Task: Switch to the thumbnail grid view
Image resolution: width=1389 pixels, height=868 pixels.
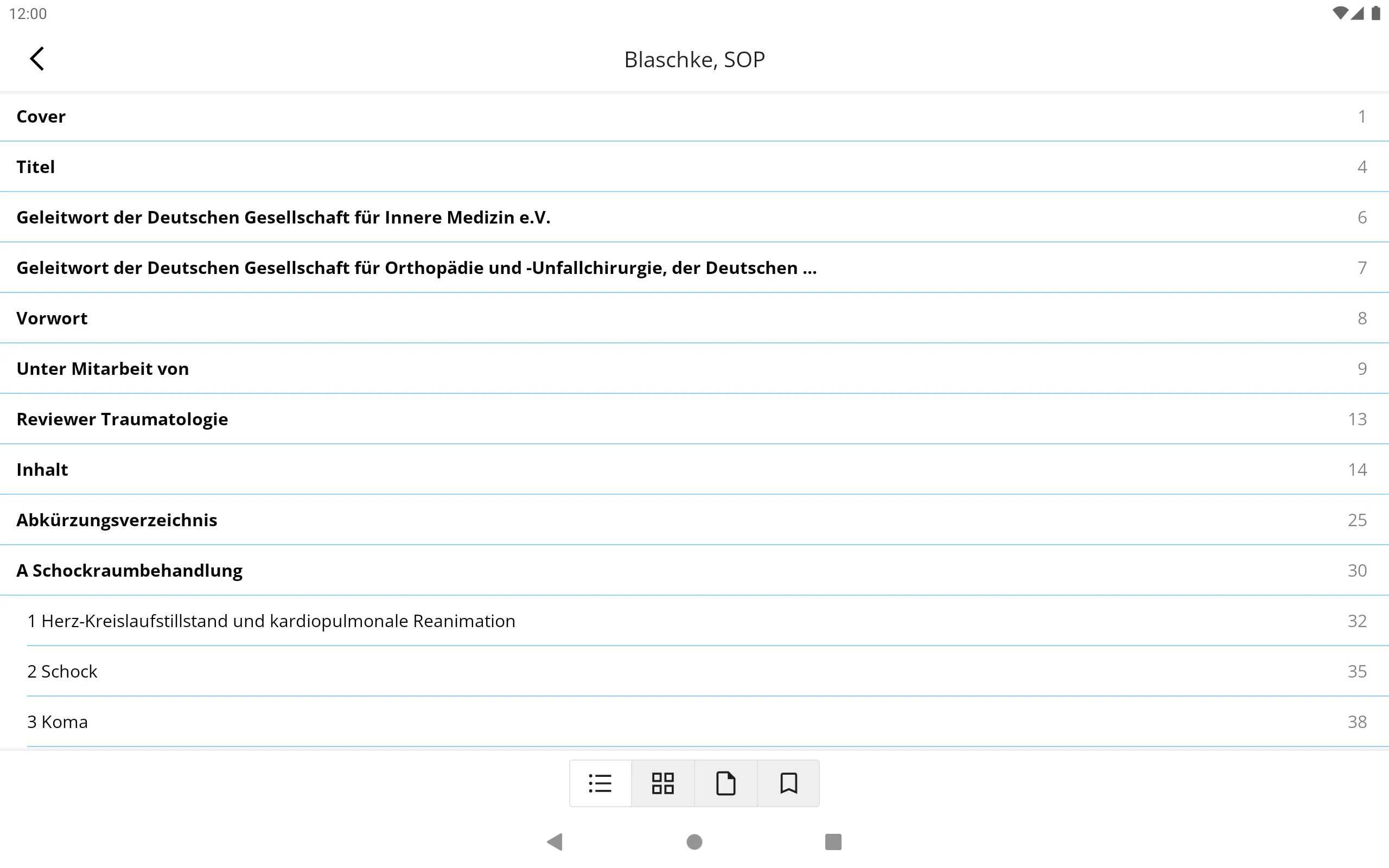Action: 663,783
